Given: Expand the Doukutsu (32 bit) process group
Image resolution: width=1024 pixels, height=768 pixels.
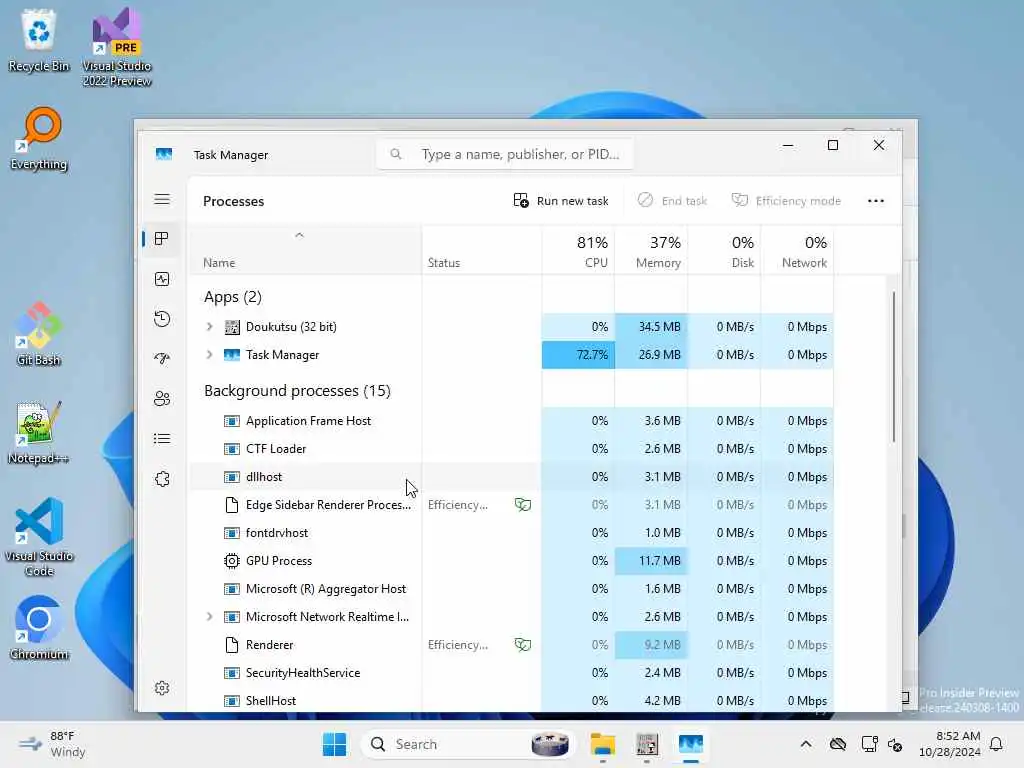Looking at the screenshot, I should pyautogui.click(x=209, y=326).
